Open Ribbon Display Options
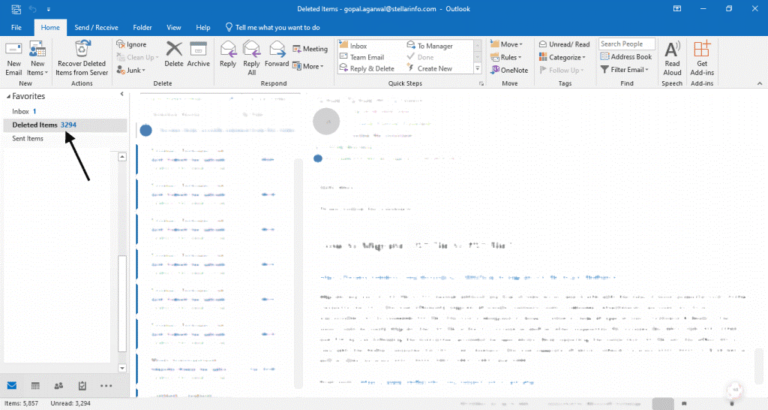768x410 pixels. 677,9
